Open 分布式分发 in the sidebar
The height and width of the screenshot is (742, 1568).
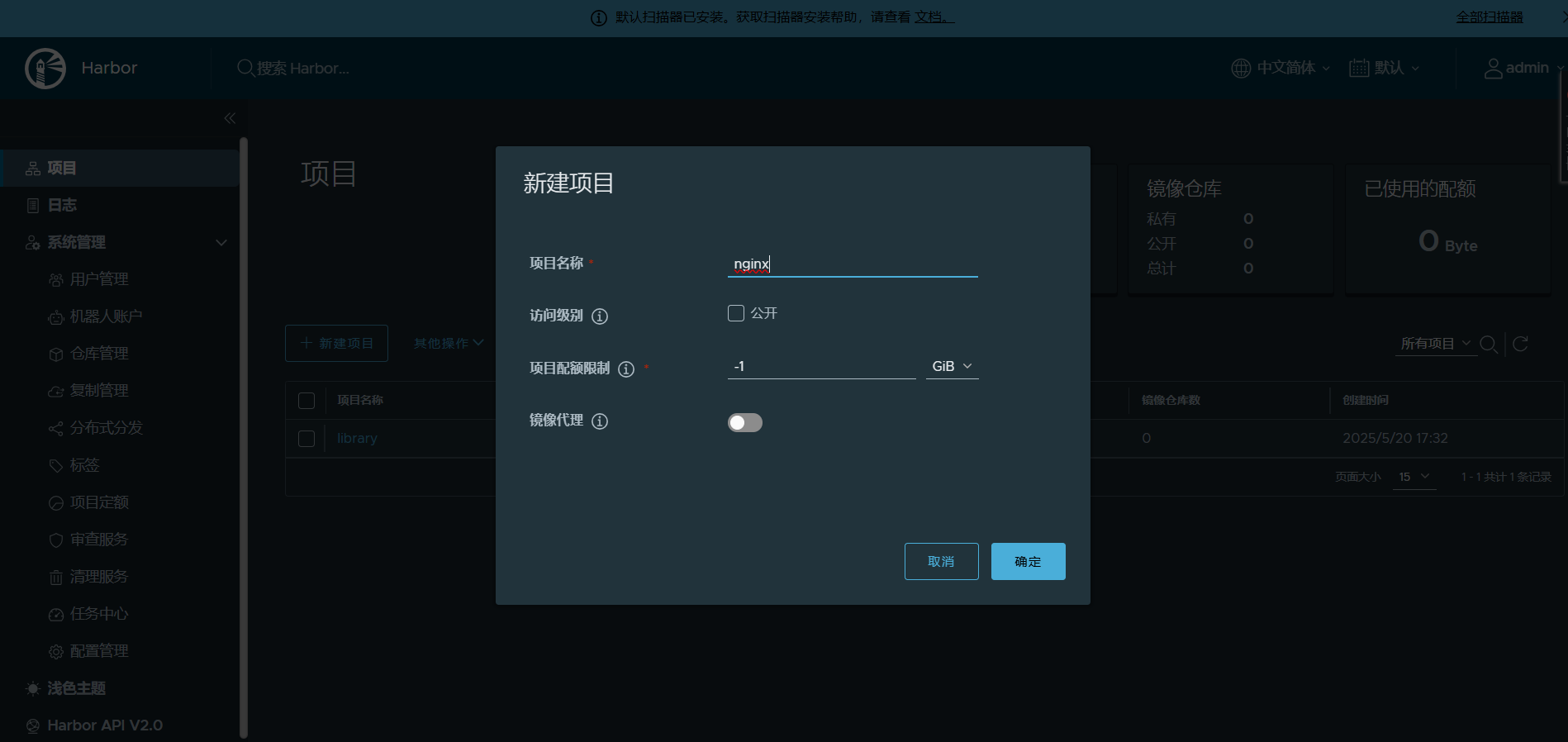click(x=106, y=428)
